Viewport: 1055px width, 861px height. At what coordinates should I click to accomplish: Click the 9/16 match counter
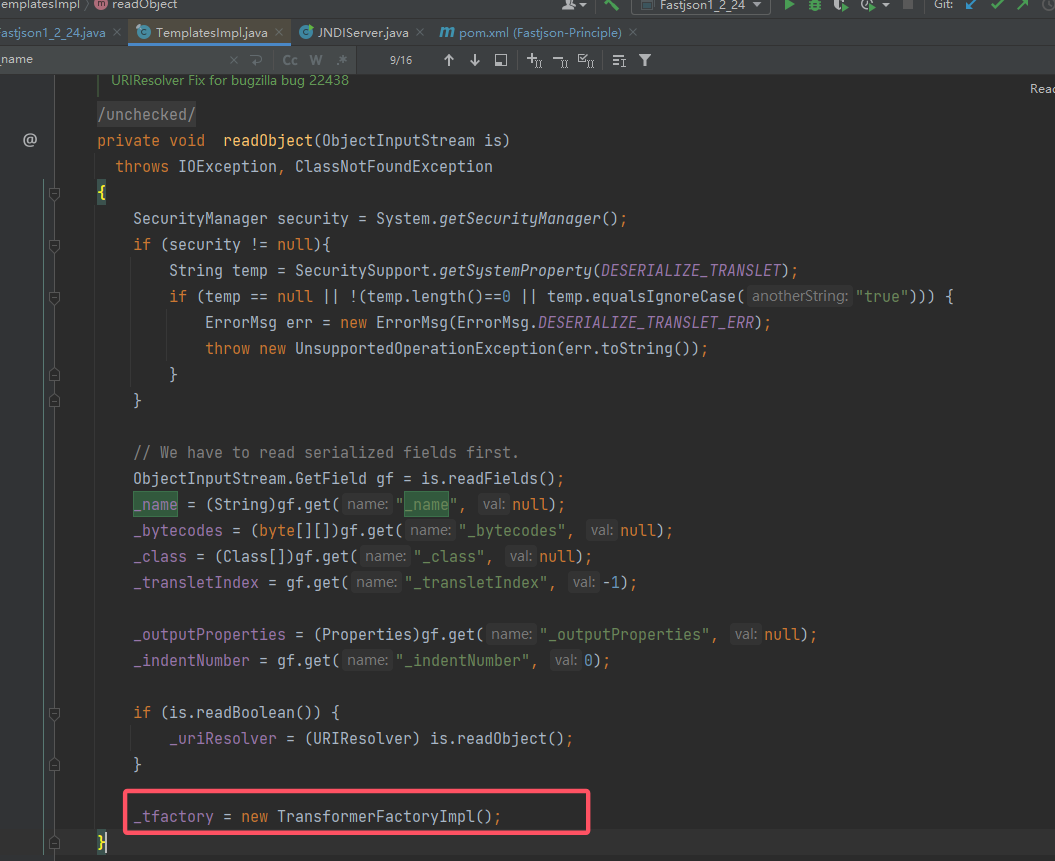401,61
